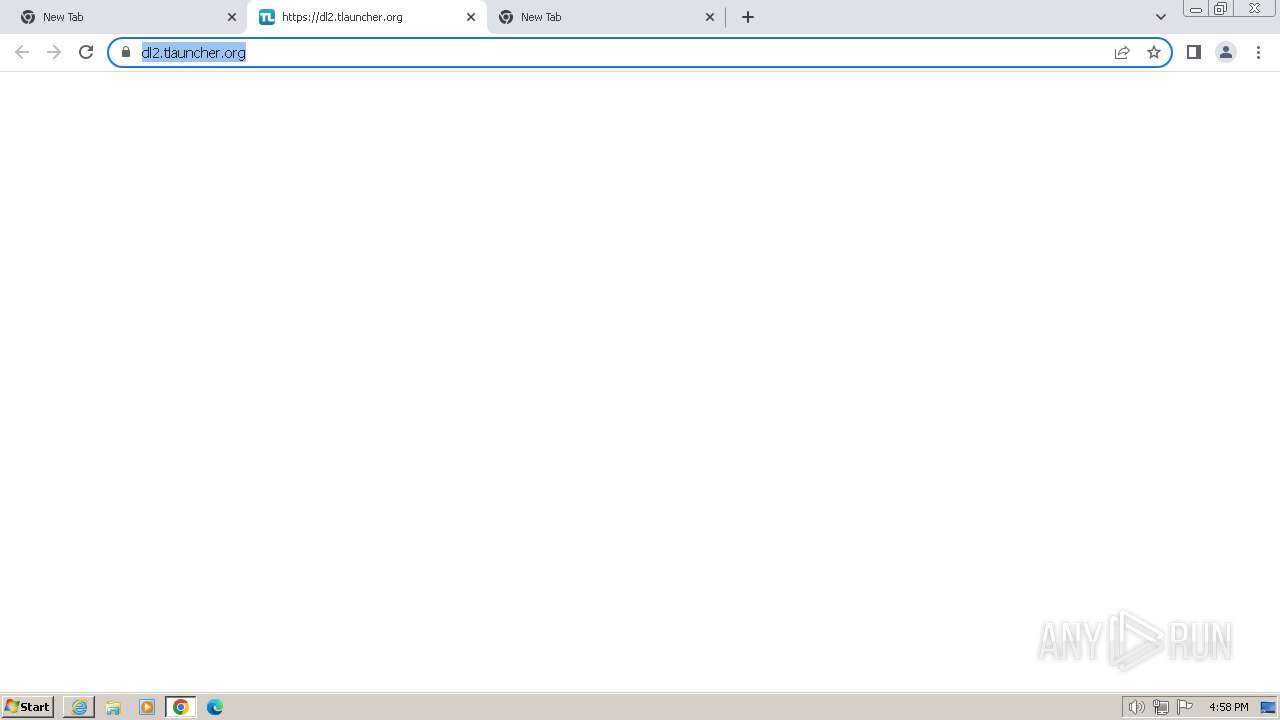Select the dl2.tlauncher.org tab
Viewport: 1280px width, 720px height.
click(366, 17)
